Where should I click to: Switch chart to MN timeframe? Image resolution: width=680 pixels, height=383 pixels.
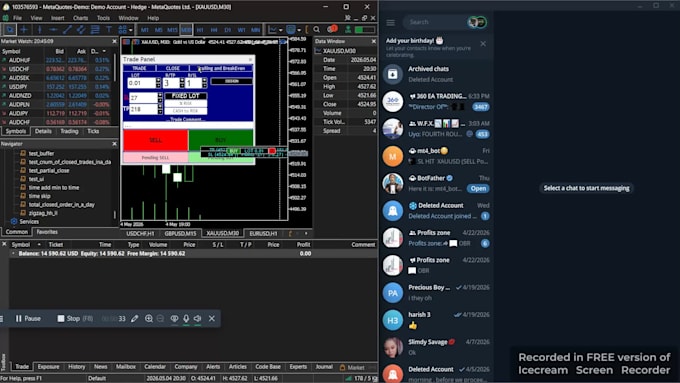pyautogui.click(x=255, y=30)
